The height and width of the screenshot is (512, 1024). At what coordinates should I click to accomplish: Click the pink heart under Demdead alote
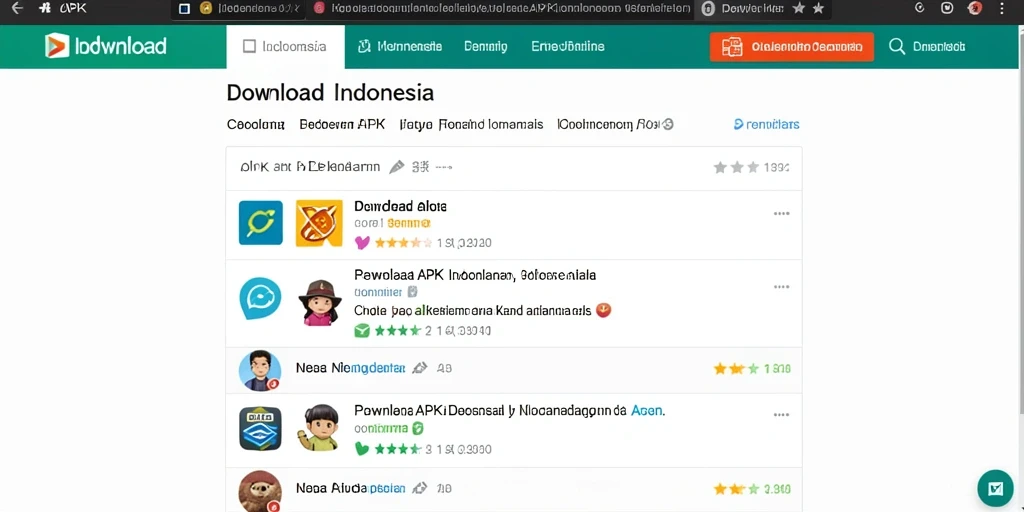[362, 243]
